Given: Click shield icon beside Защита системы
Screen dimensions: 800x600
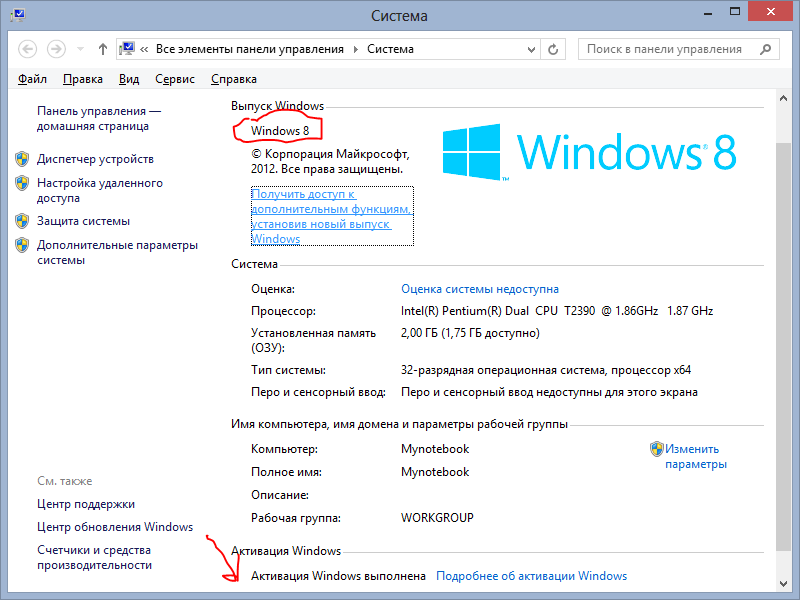Looking at the screenshot, I should tap(22, 221).
